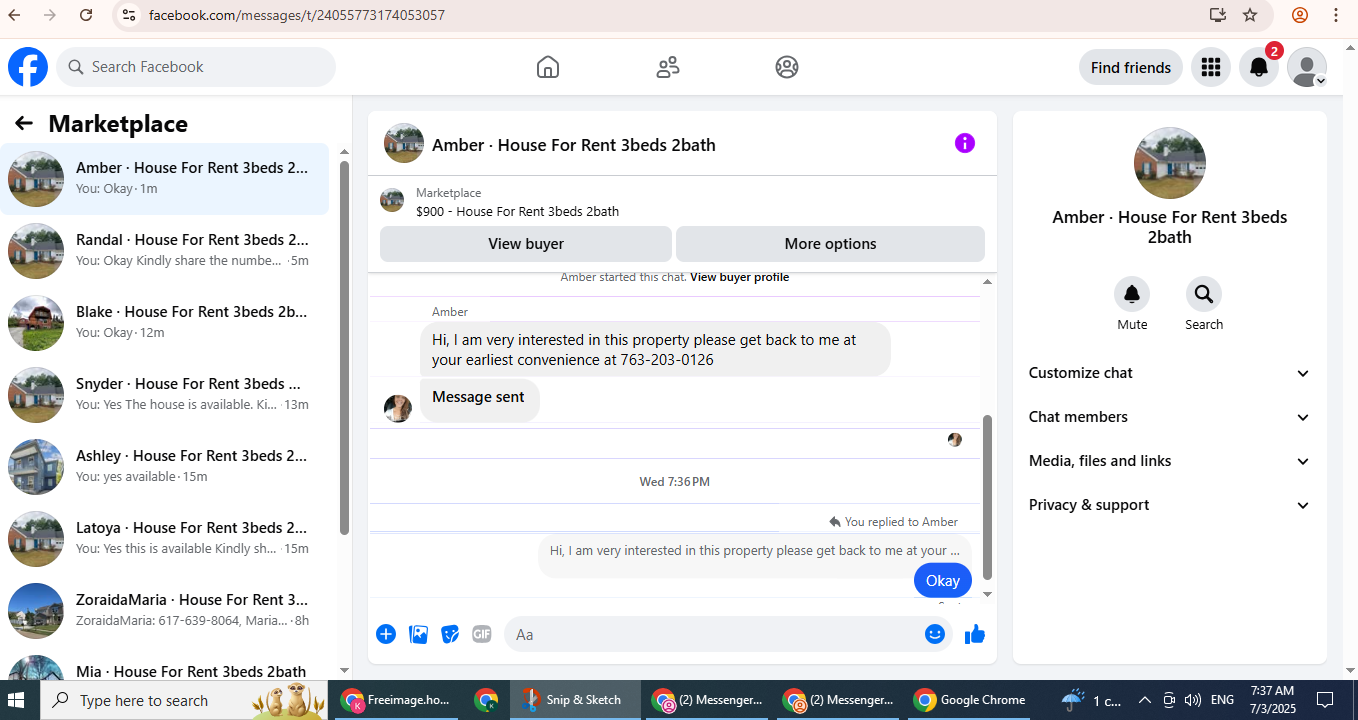The width and height of the screenshot is (1358, 720).
Task: Open the Ashley conversation in the list
Action: [164, 467]
